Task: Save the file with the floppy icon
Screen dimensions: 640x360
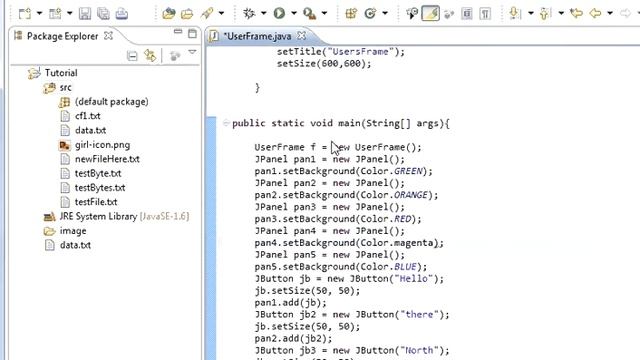Action: tap(85, 13)
